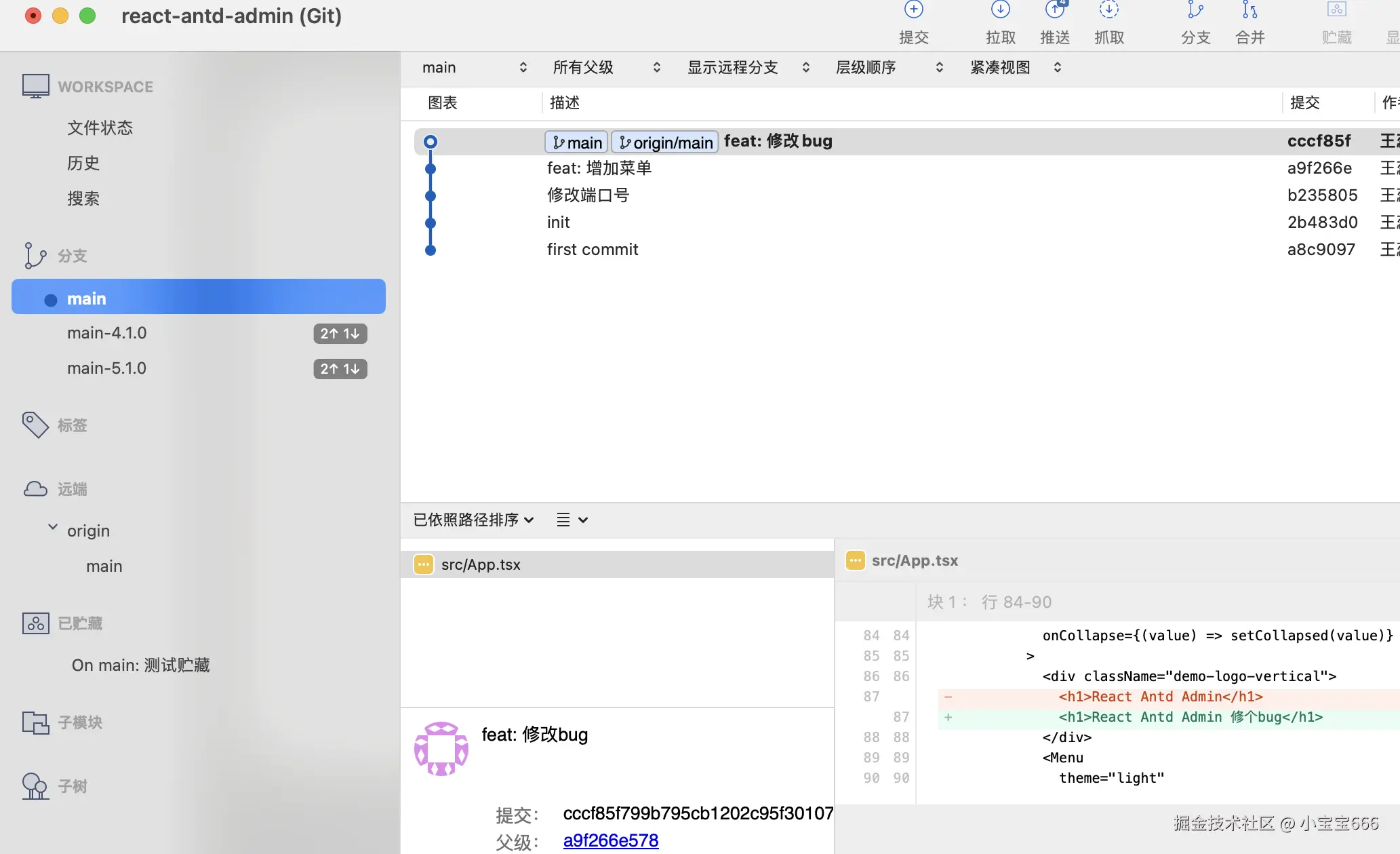Switch to 历史 in the sidebar
This screenshot has height=854, width=1400.
tap(83, 163)
